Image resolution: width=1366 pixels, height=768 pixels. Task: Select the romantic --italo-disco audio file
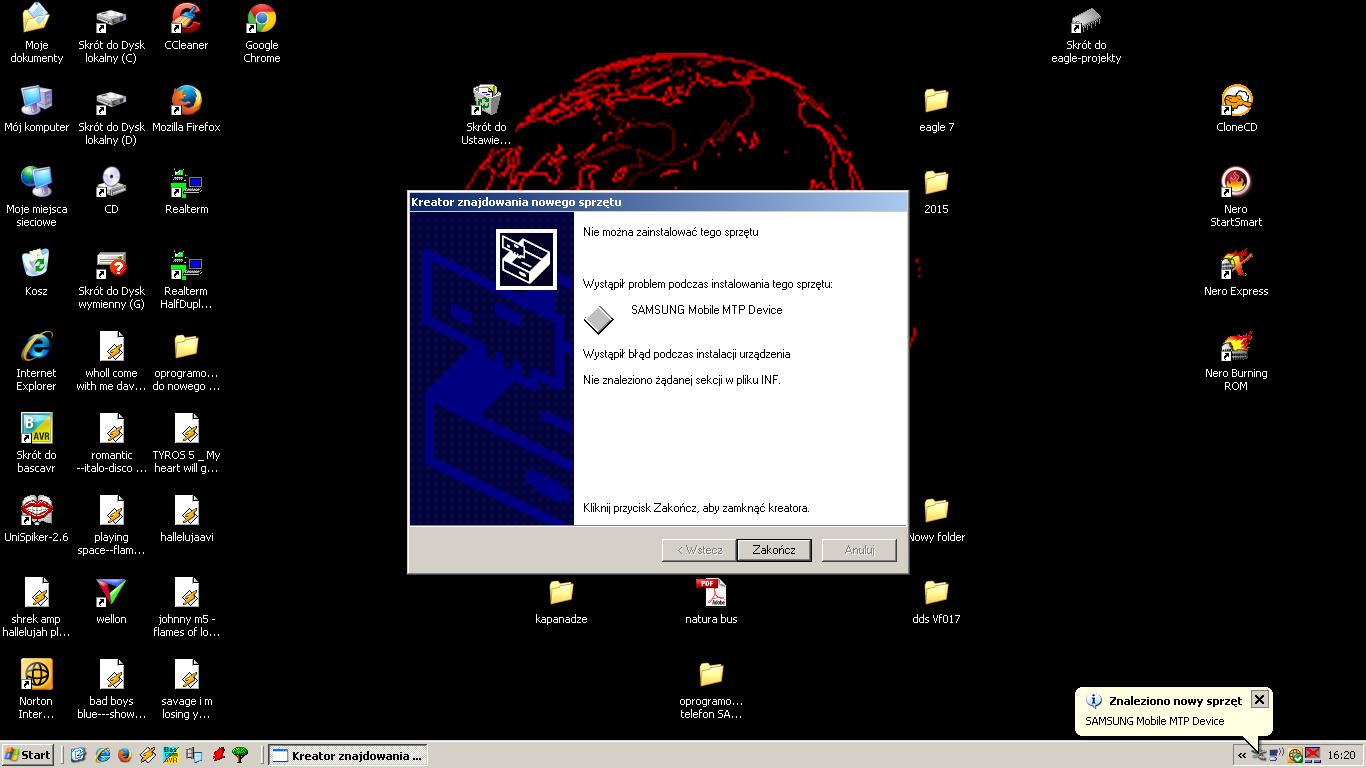[x=111, y=443]
